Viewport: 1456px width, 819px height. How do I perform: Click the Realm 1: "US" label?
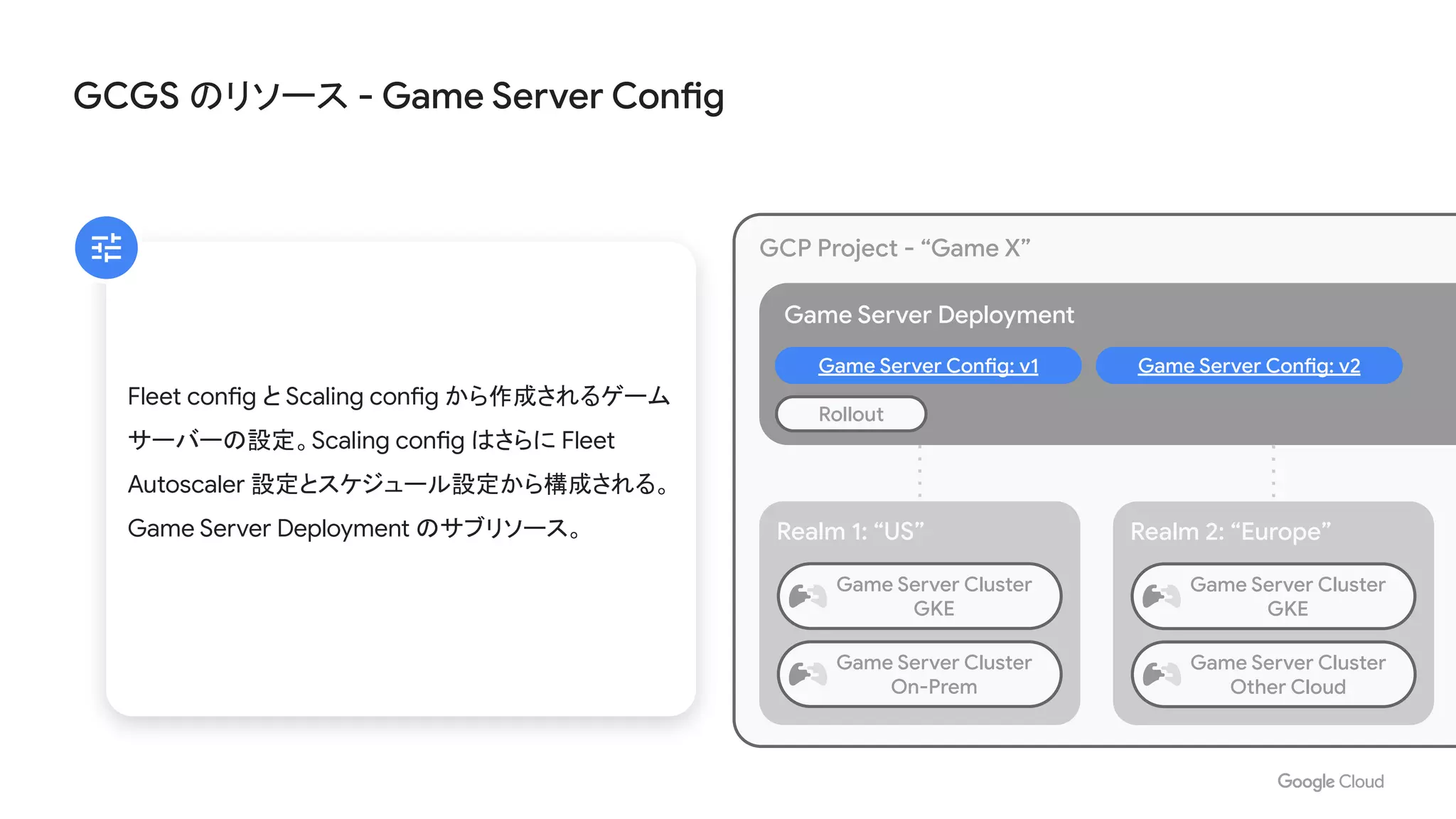coord(850,531)
